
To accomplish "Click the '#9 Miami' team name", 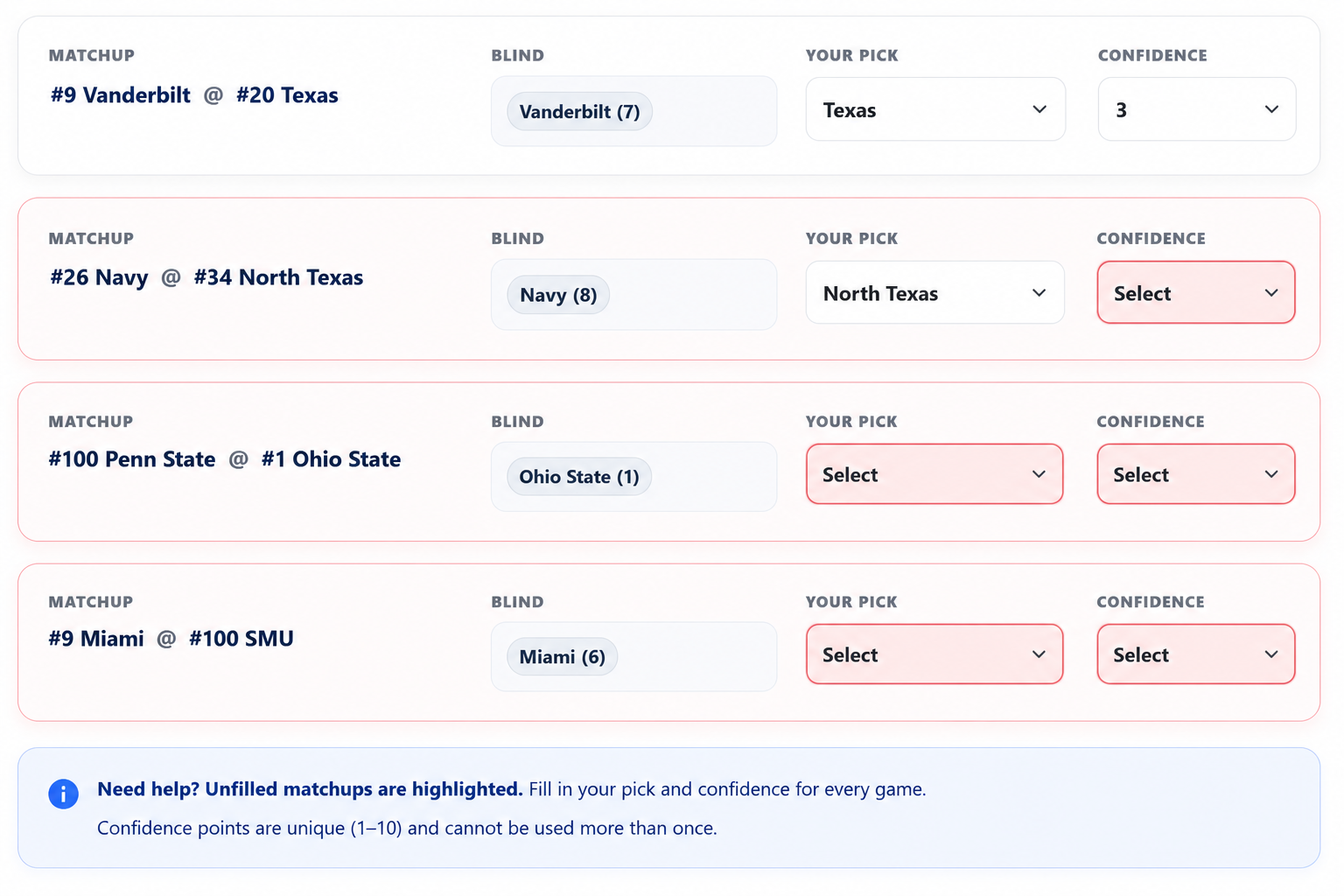I will pyautogui.click(x=96, y=639).
